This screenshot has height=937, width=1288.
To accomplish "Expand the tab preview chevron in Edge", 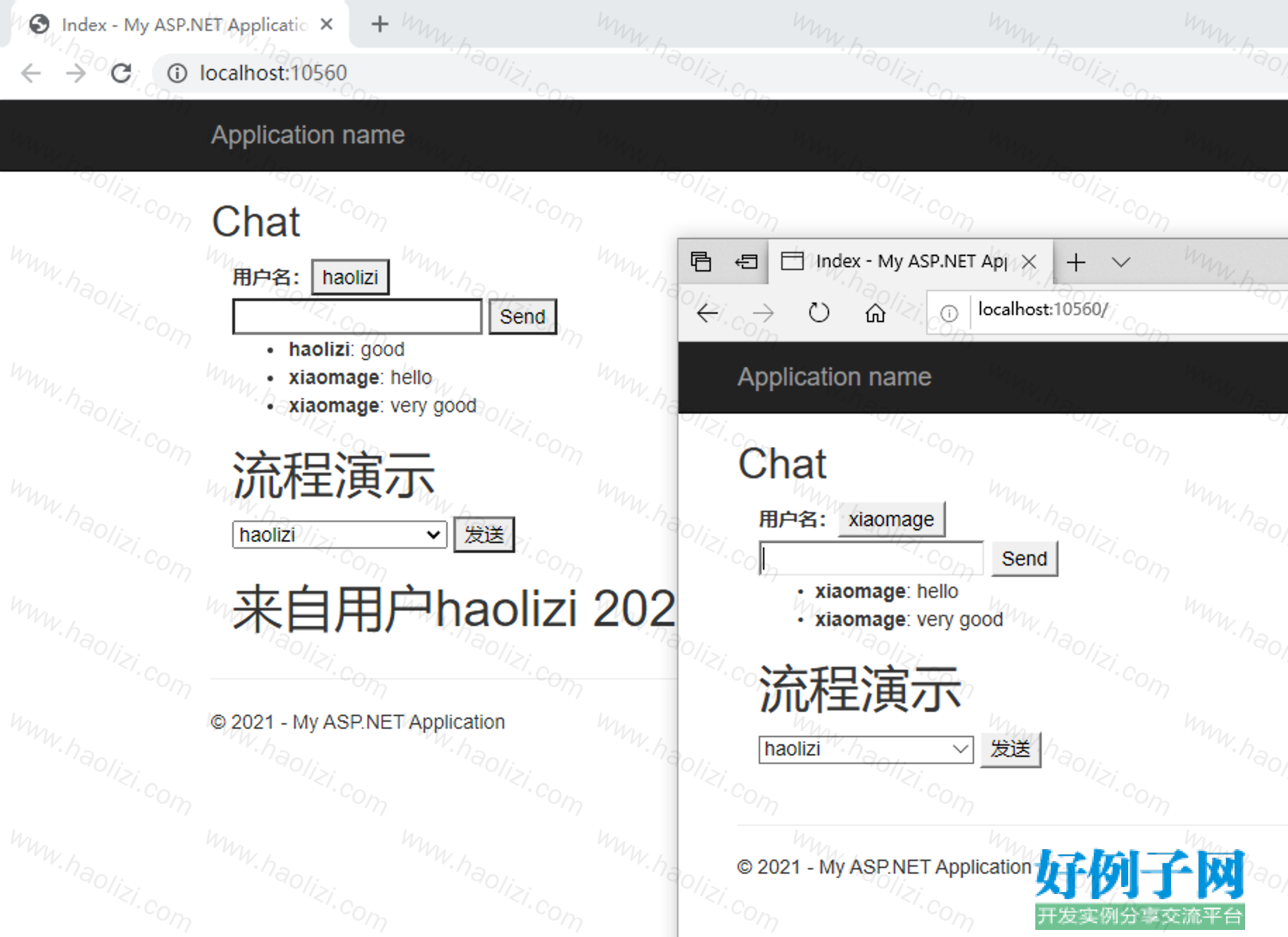I will click(x=1120, y=262).
